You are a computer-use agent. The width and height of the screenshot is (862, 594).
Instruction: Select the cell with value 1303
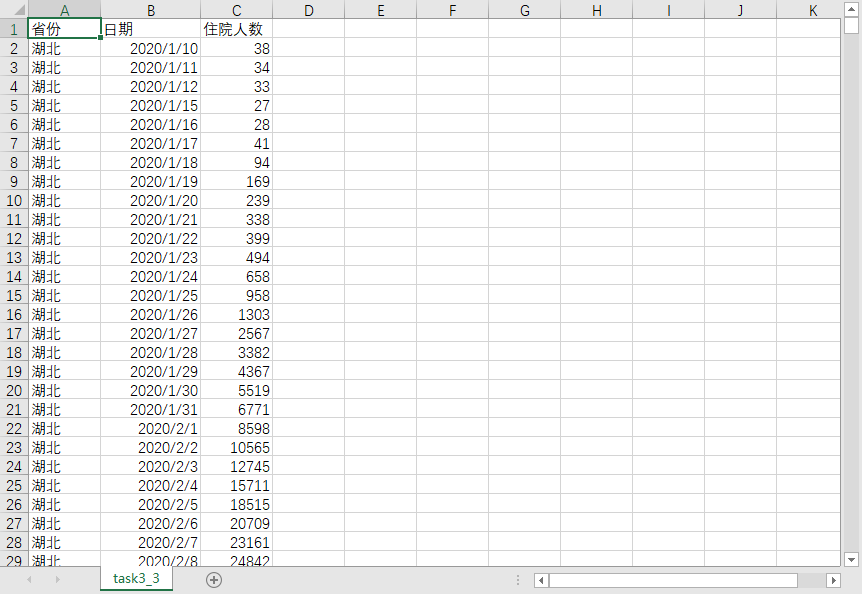pyautogui.click(x=236, y=314)
